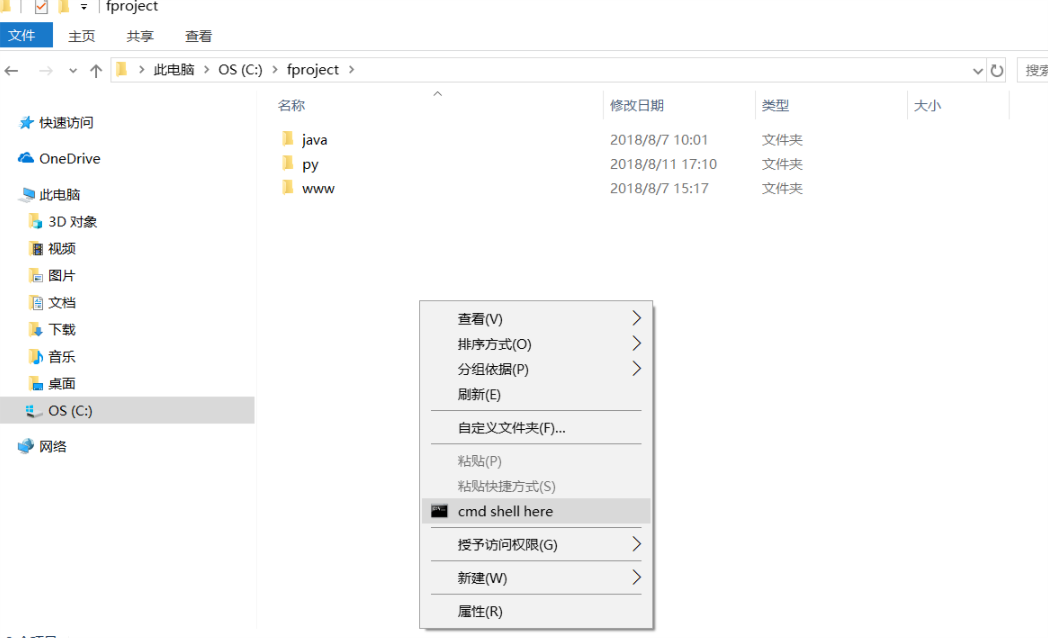Select the py folder icon
Image resolution: width=1048 pixels, height=638 pixels.
[288, 163]
